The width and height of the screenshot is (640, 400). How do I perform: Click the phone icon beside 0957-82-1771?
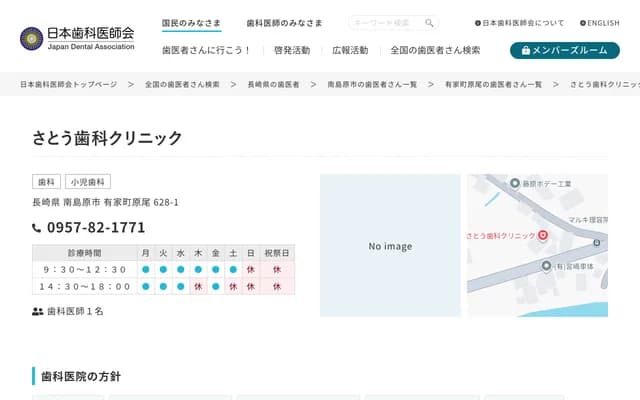pyautogui.click(x=38, y=228)
